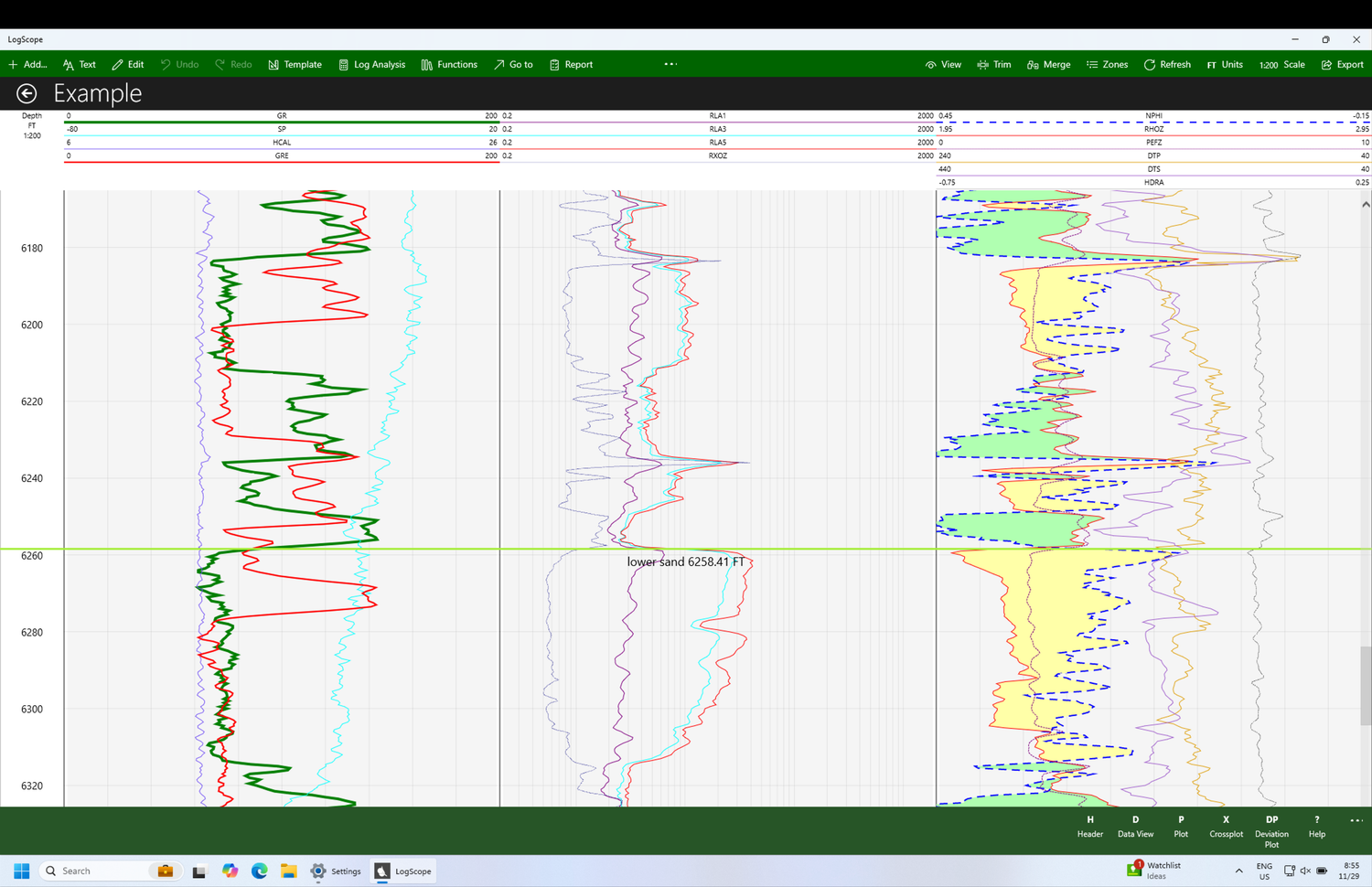
Task: Export the log plot
Action: pos(1342,65)
